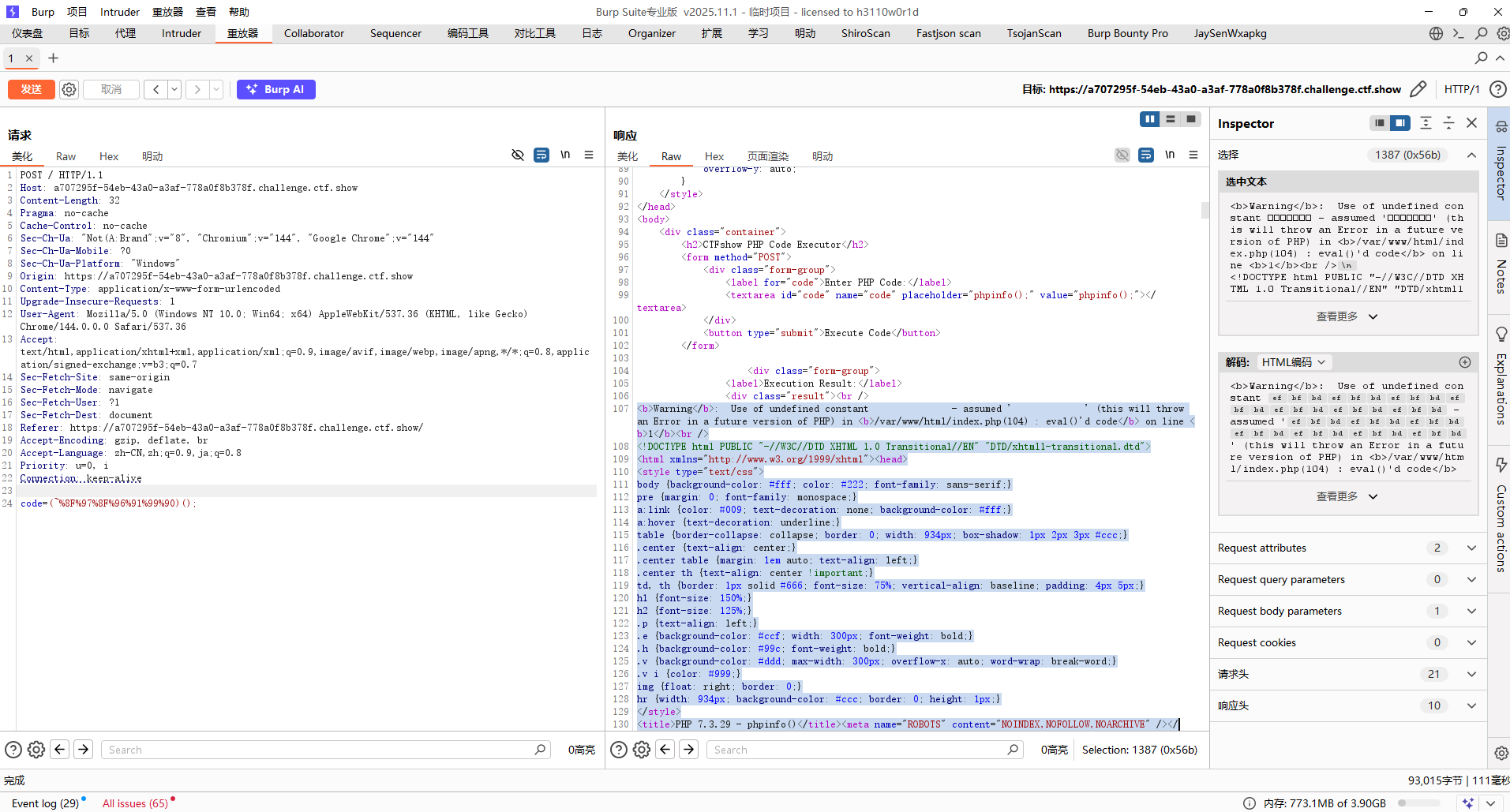1510x812 pixels.
Task: Expand 查看更多 under 选中文本
Action: tap(1347, 316)
